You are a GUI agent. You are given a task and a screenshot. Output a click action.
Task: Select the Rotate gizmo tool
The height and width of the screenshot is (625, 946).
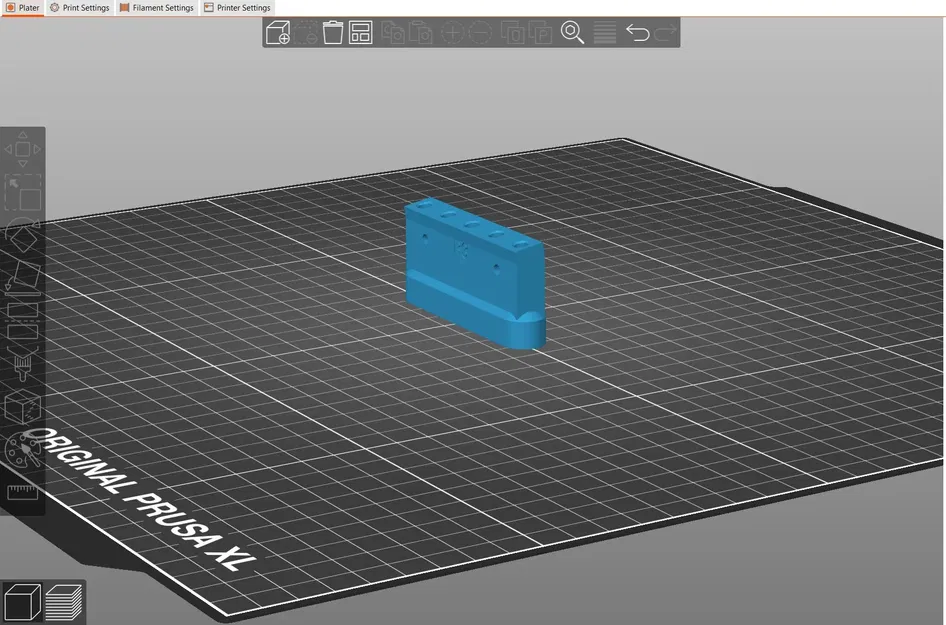23,235
